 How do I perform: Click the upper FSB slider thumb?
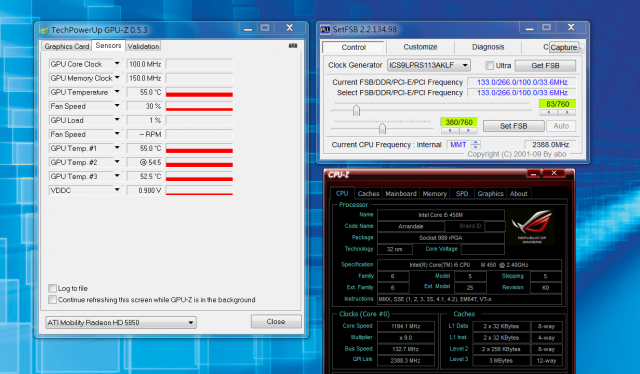coord(356,110)
